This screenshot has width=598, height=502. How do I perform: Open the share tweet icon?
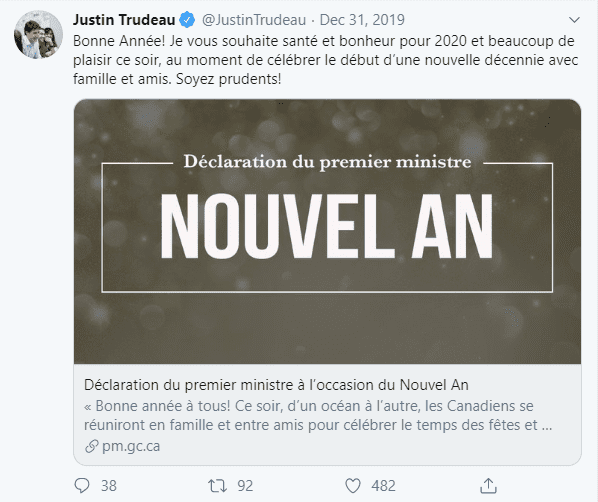click(x=488, y=486)
